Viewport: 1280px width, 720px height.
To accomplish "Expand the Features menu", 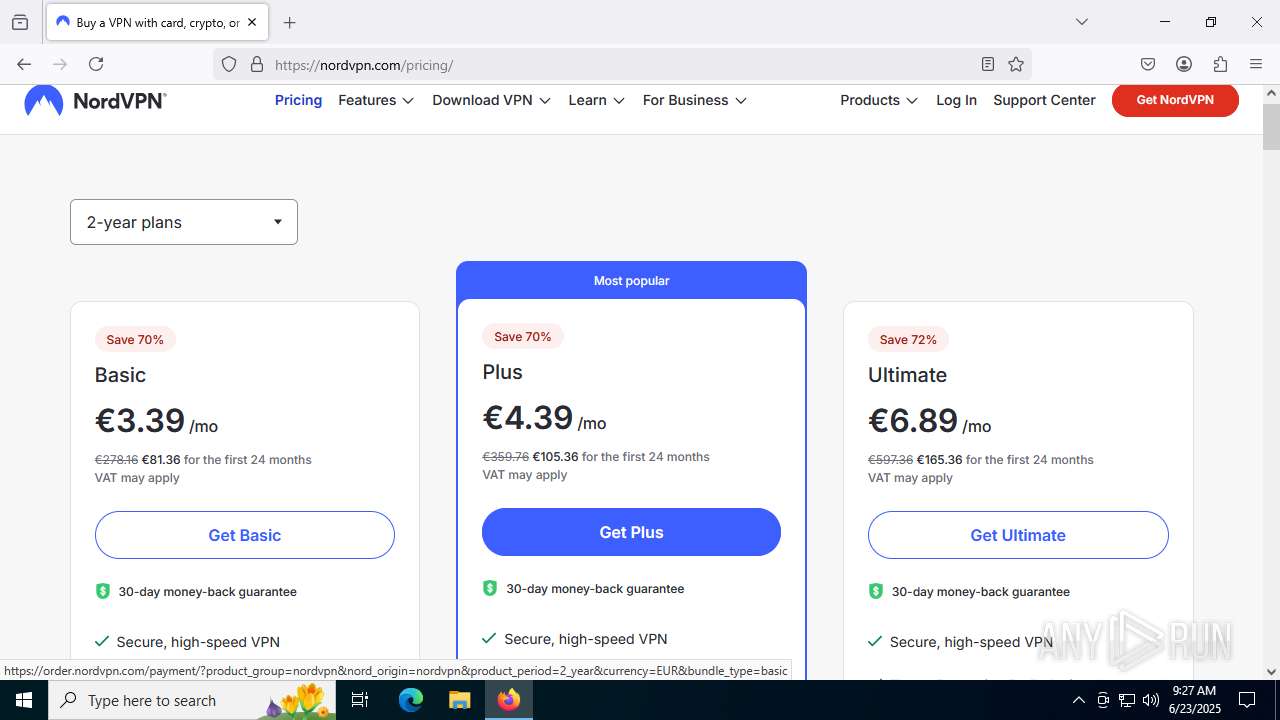I will [x=376, y=100].
